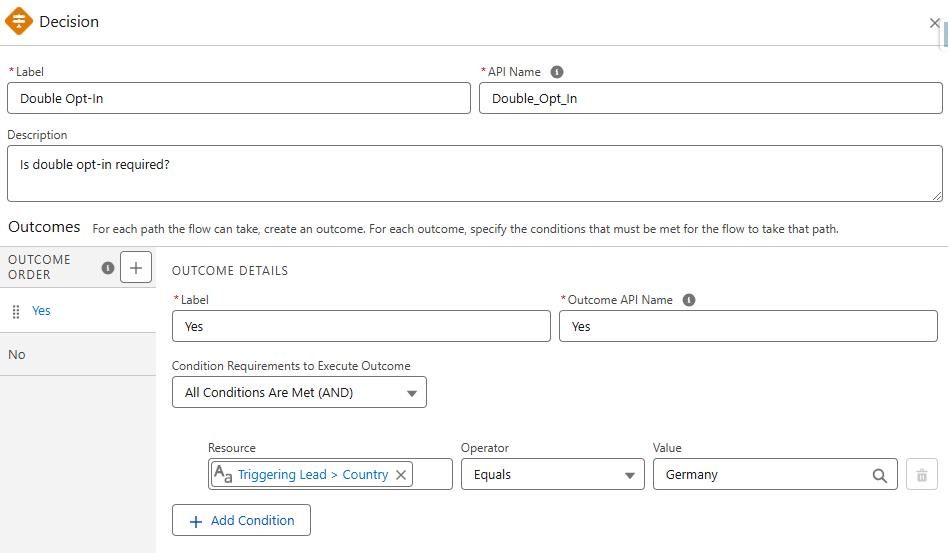
Task: Click the Outcome Order info icon
Action: click(108, 267)
